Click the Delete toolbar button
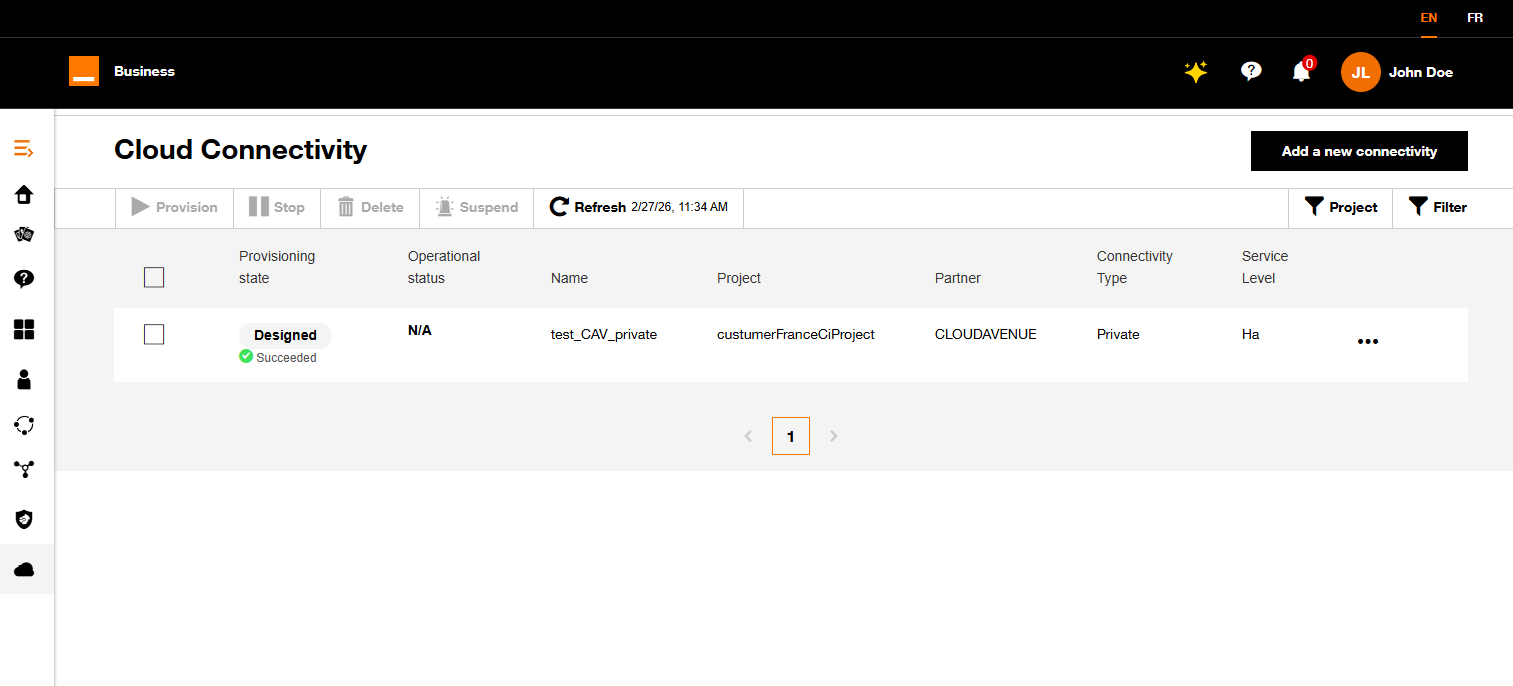The height and width of the screenshot is (686, 1513). click(370, 208)
